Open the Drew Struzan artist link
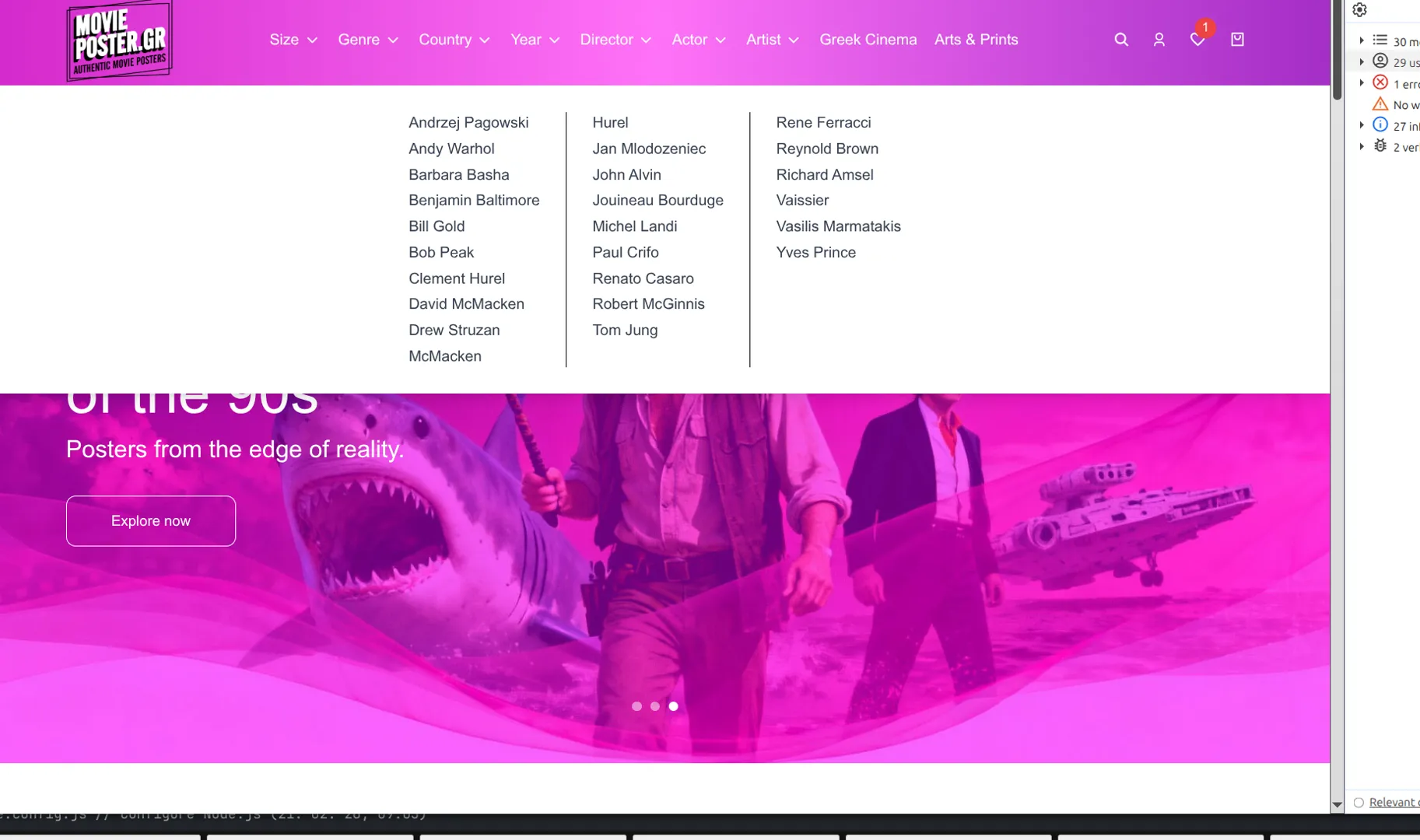This screenshot has height=840, width=1420. pyautogui.click(x=454, y=330)
